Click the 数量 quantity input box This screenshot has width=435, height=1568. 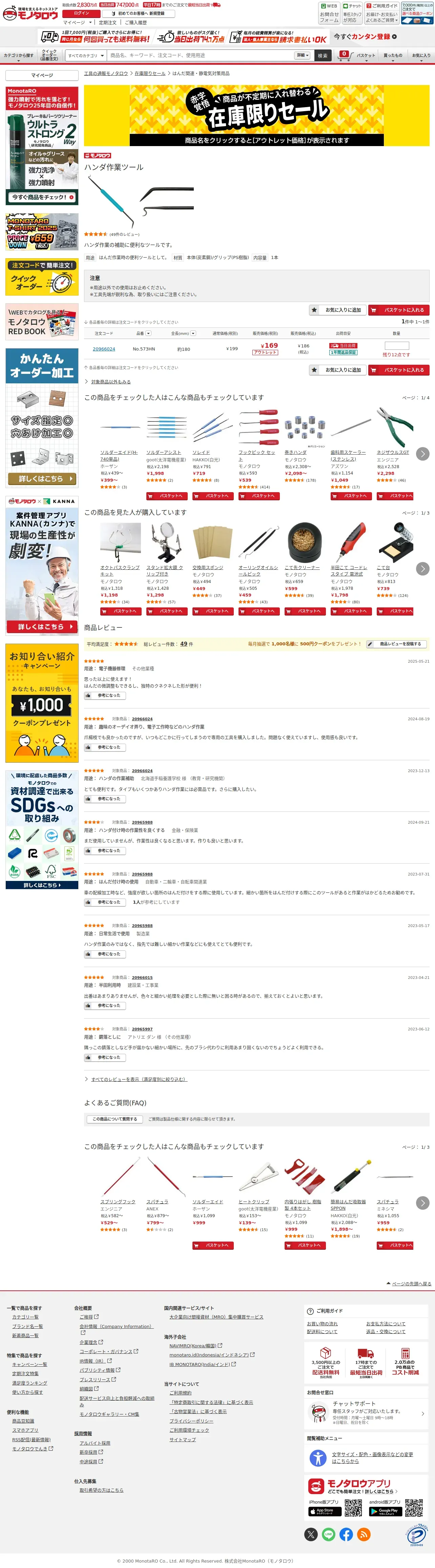[x=397, y=346]
